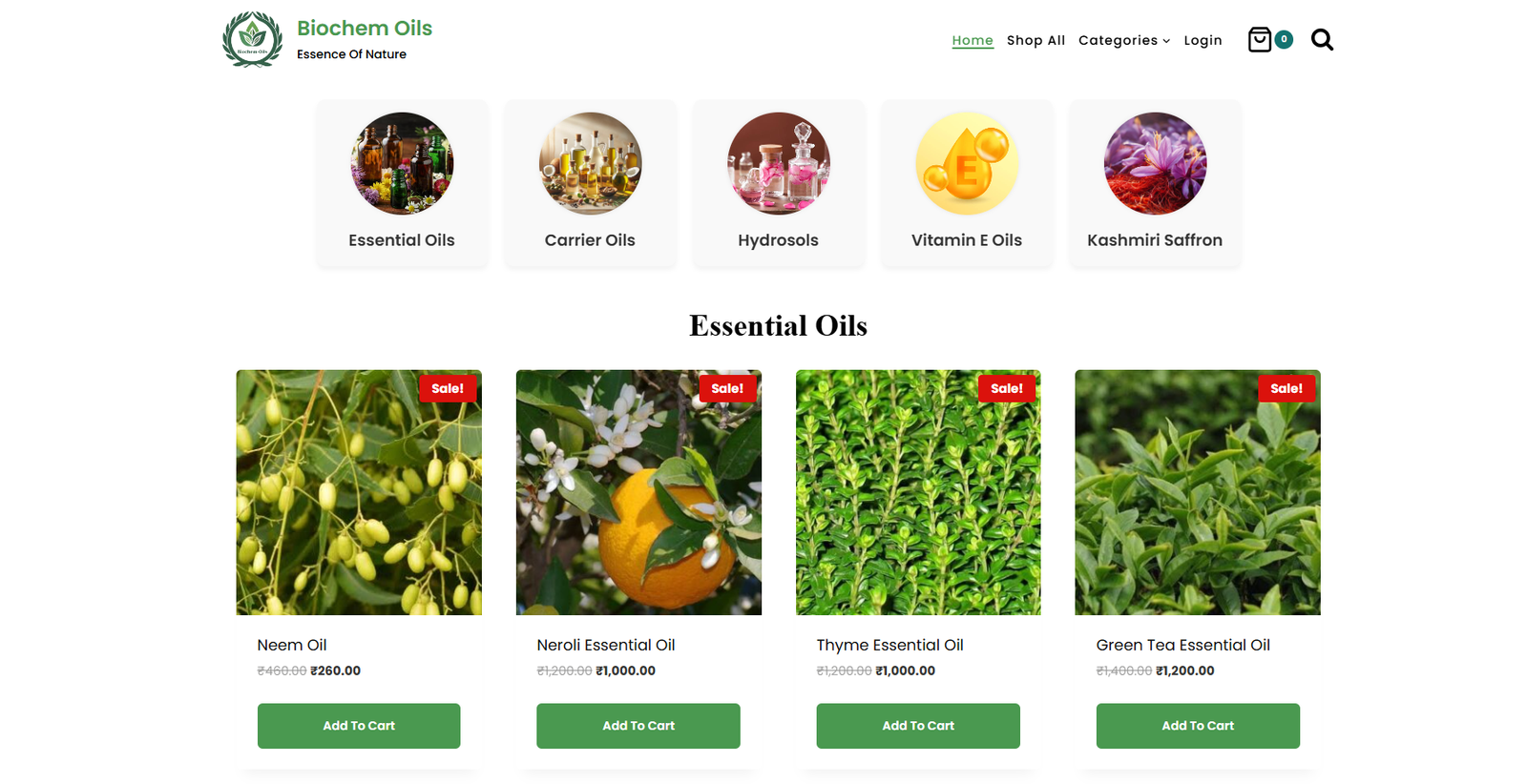Open the Neem Oil product photo
This screenshot has width=1527, height=784.
(359, 492)
